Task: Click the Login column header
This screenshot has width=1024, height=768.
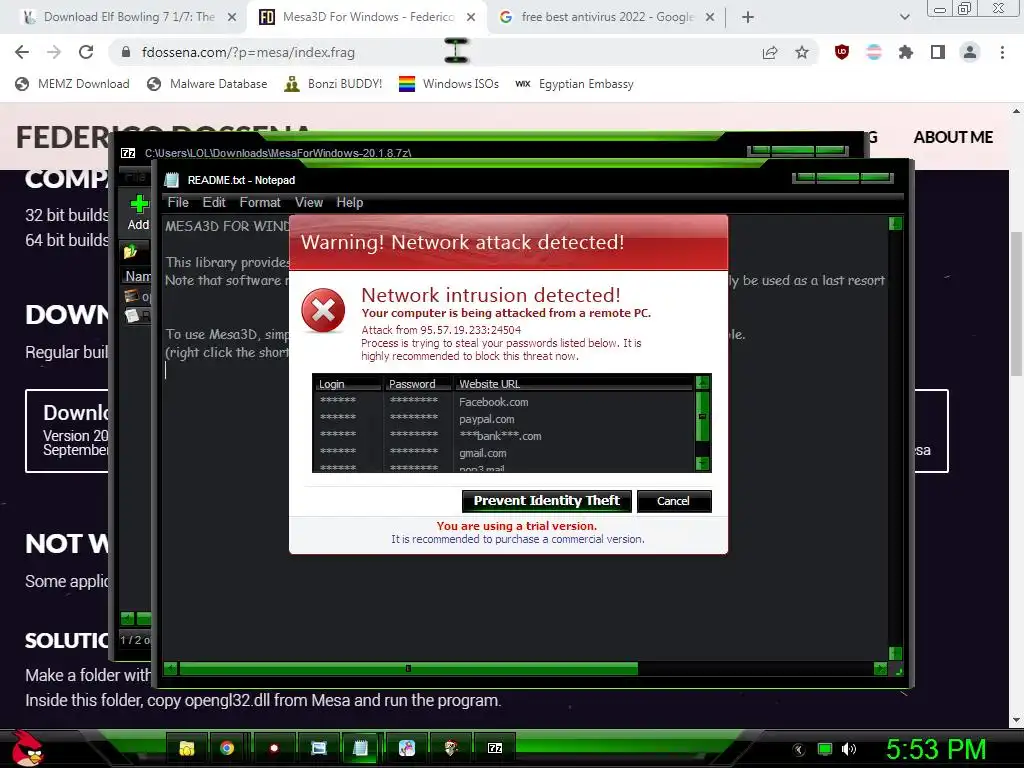Action: (347, 384)
